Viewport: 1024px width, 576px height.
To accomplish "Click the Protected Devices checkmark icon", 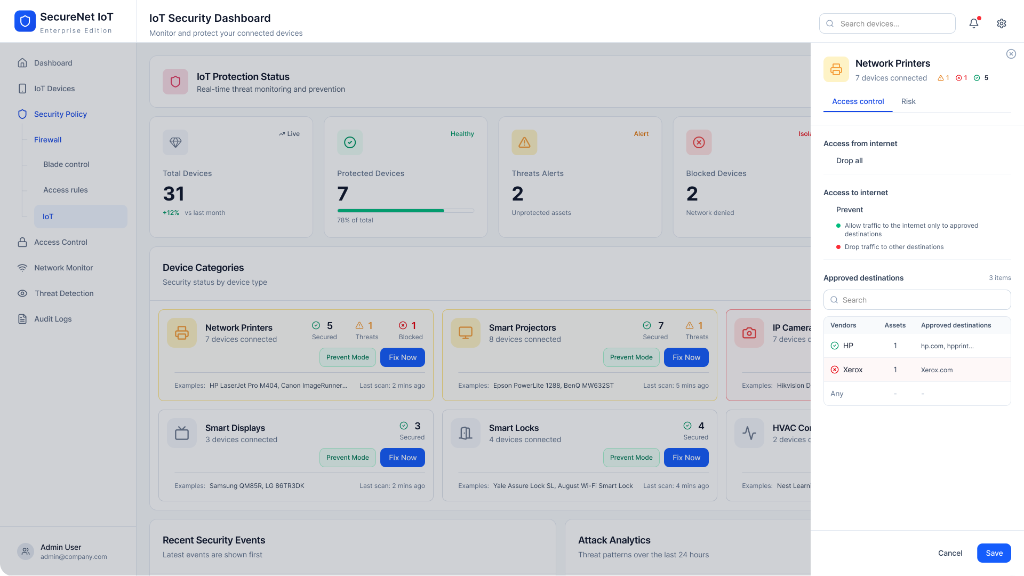I will 350,142.
